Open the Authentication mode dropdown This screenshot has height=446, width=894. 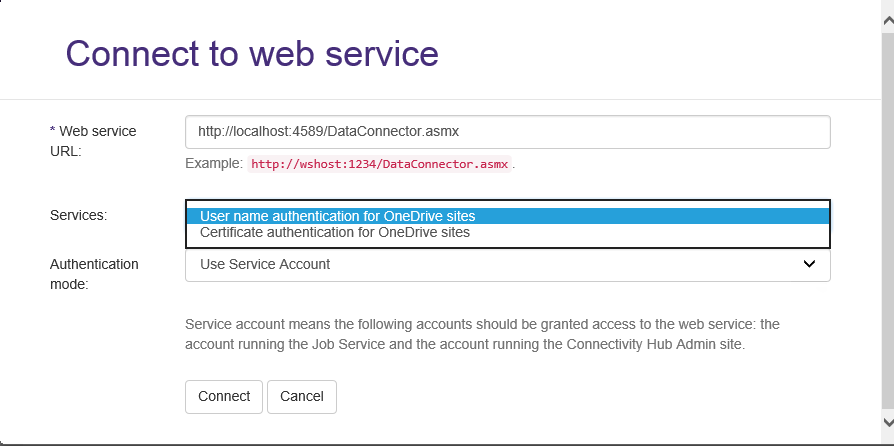click(x=507, y=265)
